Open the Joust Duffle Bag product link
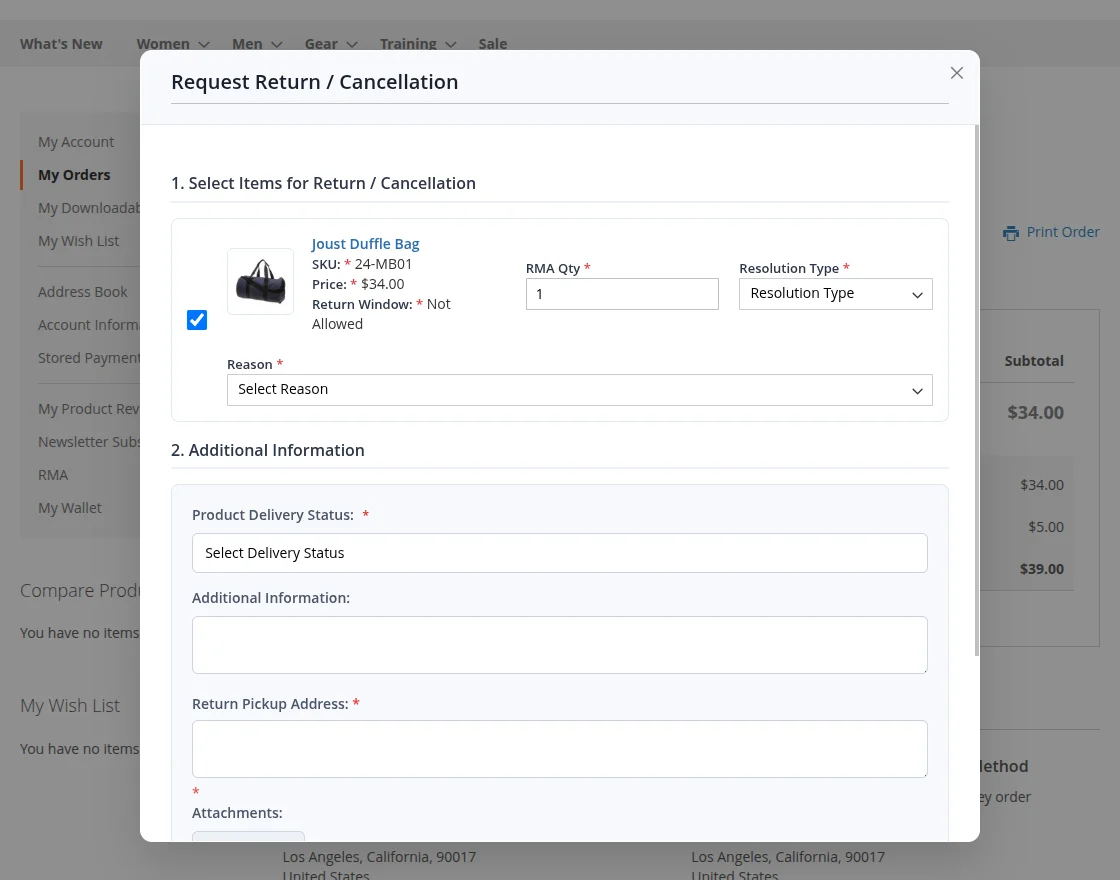This screenshot has height=880, width=1120. pos(365,244)
